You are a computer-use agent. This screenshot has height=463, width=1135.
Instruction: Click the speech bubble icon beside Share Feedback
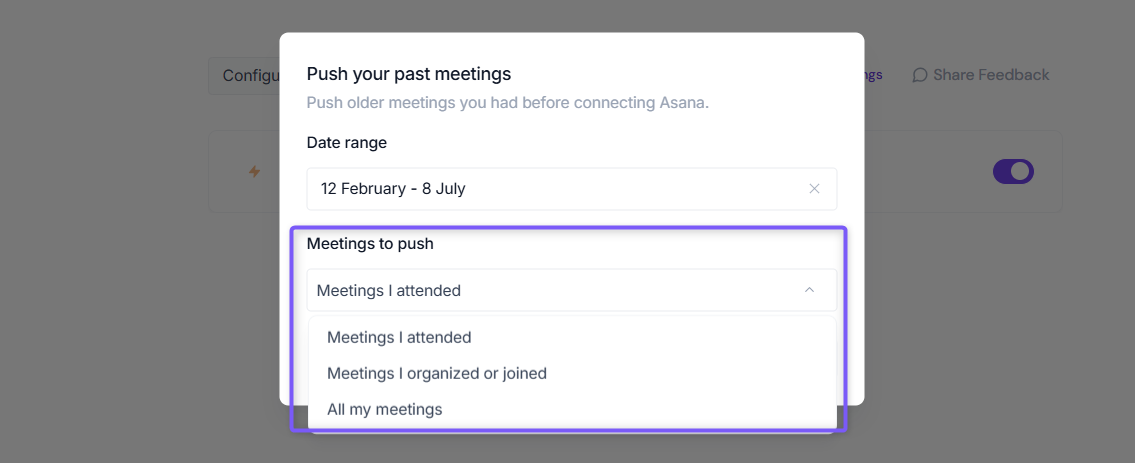[x=920, y=75]
